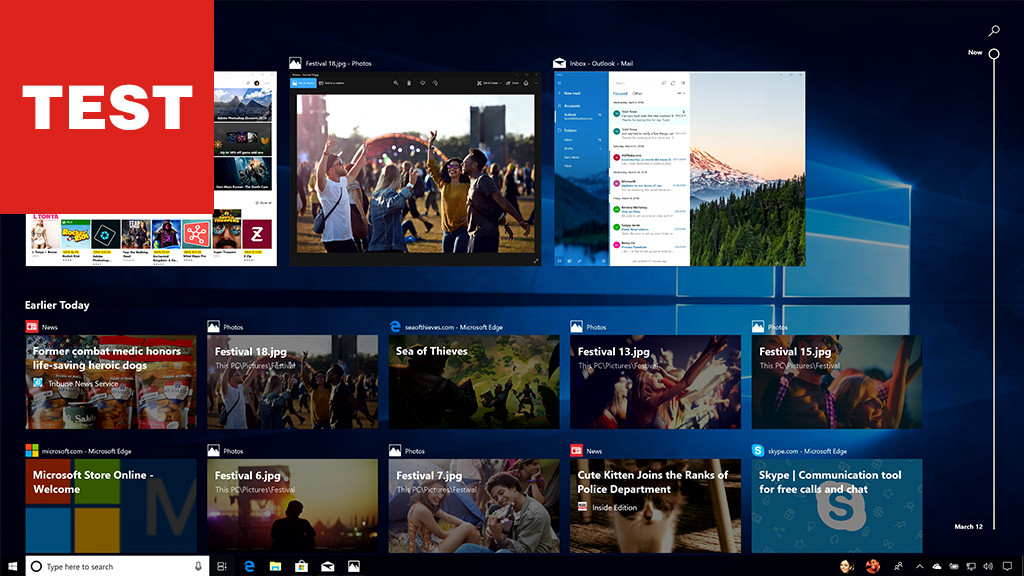
Task: Click the heart favorite icon in Photos window
Action: click(x=423, y=83)
